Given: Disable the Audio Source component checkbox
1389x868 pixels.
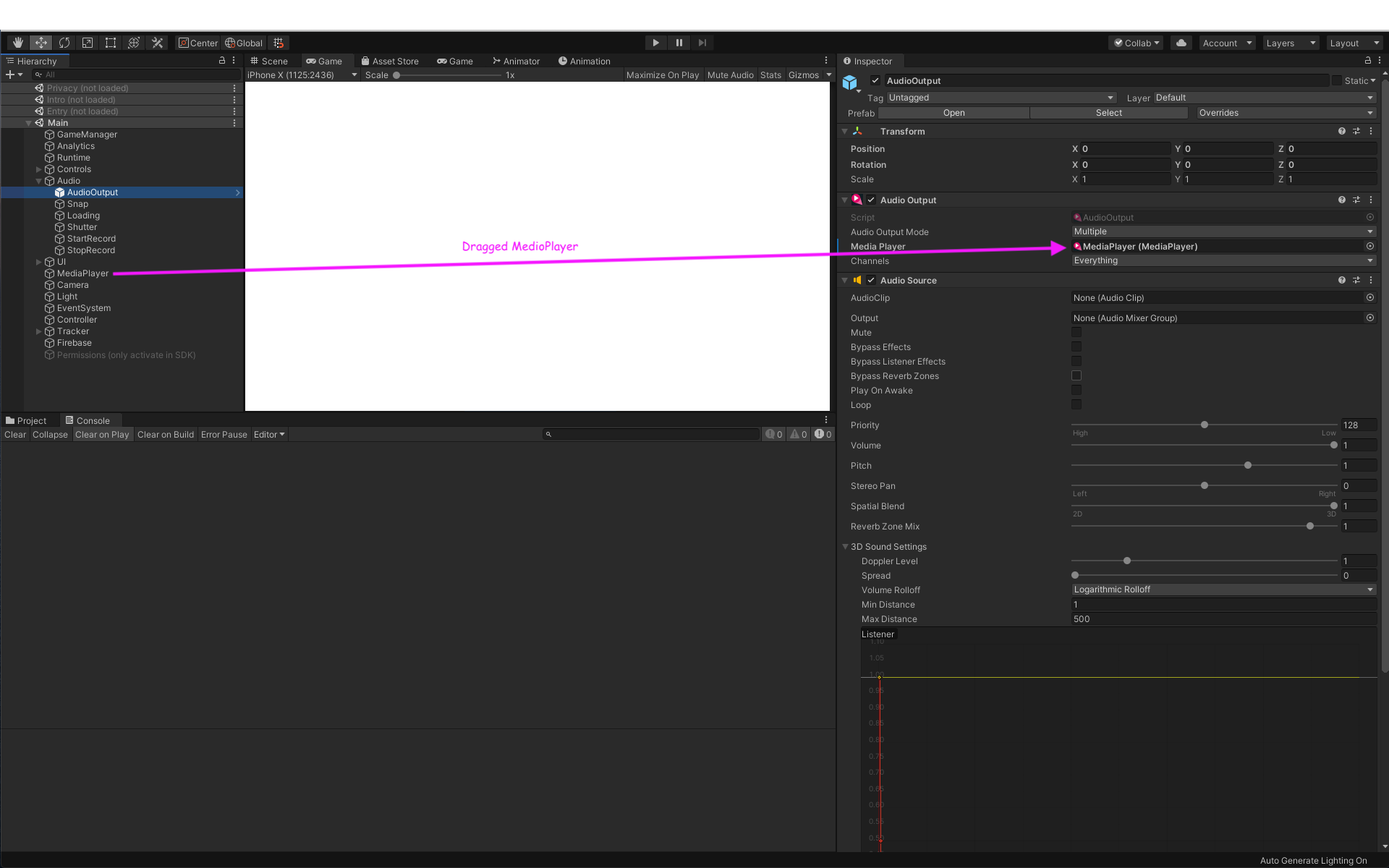Looking at the screenshot, I should point(871,280).
